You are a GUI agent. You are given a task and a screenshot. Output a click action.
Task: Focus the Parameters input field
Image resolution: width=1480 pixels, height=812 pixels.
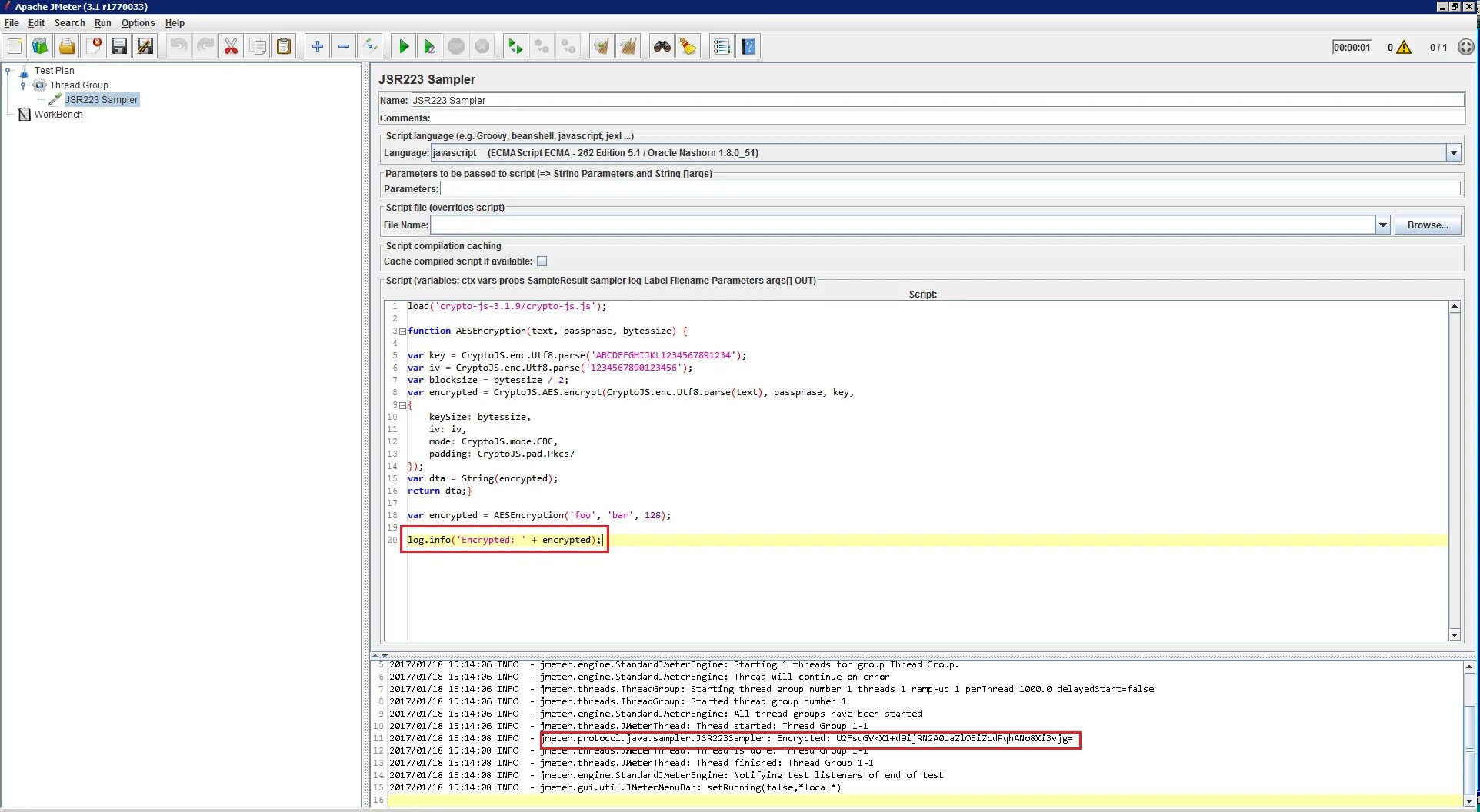pyautogui.click(x=950, y=189)
